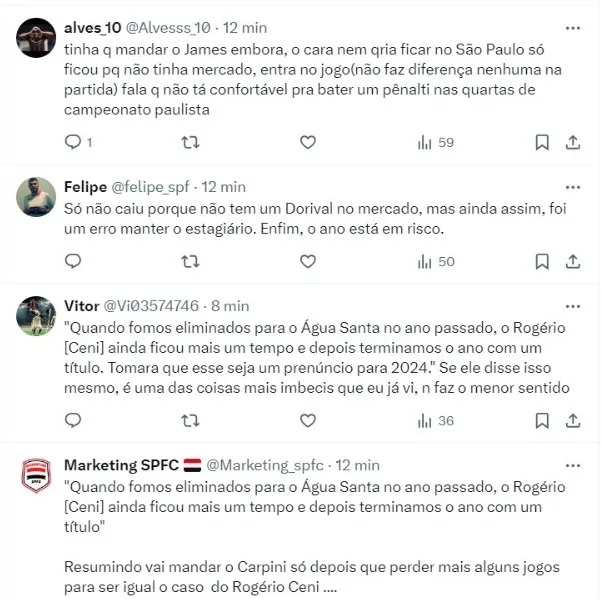Retweet Vitor's tweet about Água Santa
The height and width of the screenshot is (599, 604).
tap(190, 421)
